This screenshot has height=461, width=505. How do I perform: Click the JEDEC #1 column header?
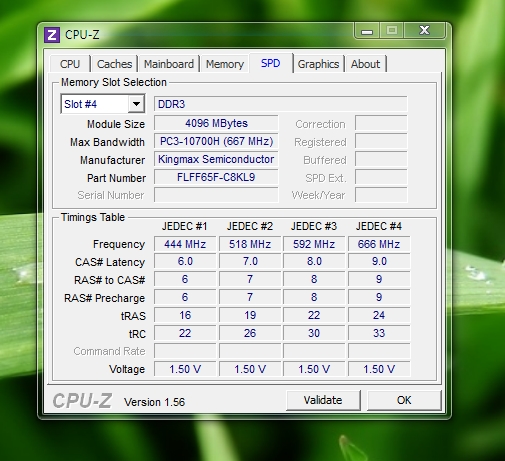coord(185,226)
